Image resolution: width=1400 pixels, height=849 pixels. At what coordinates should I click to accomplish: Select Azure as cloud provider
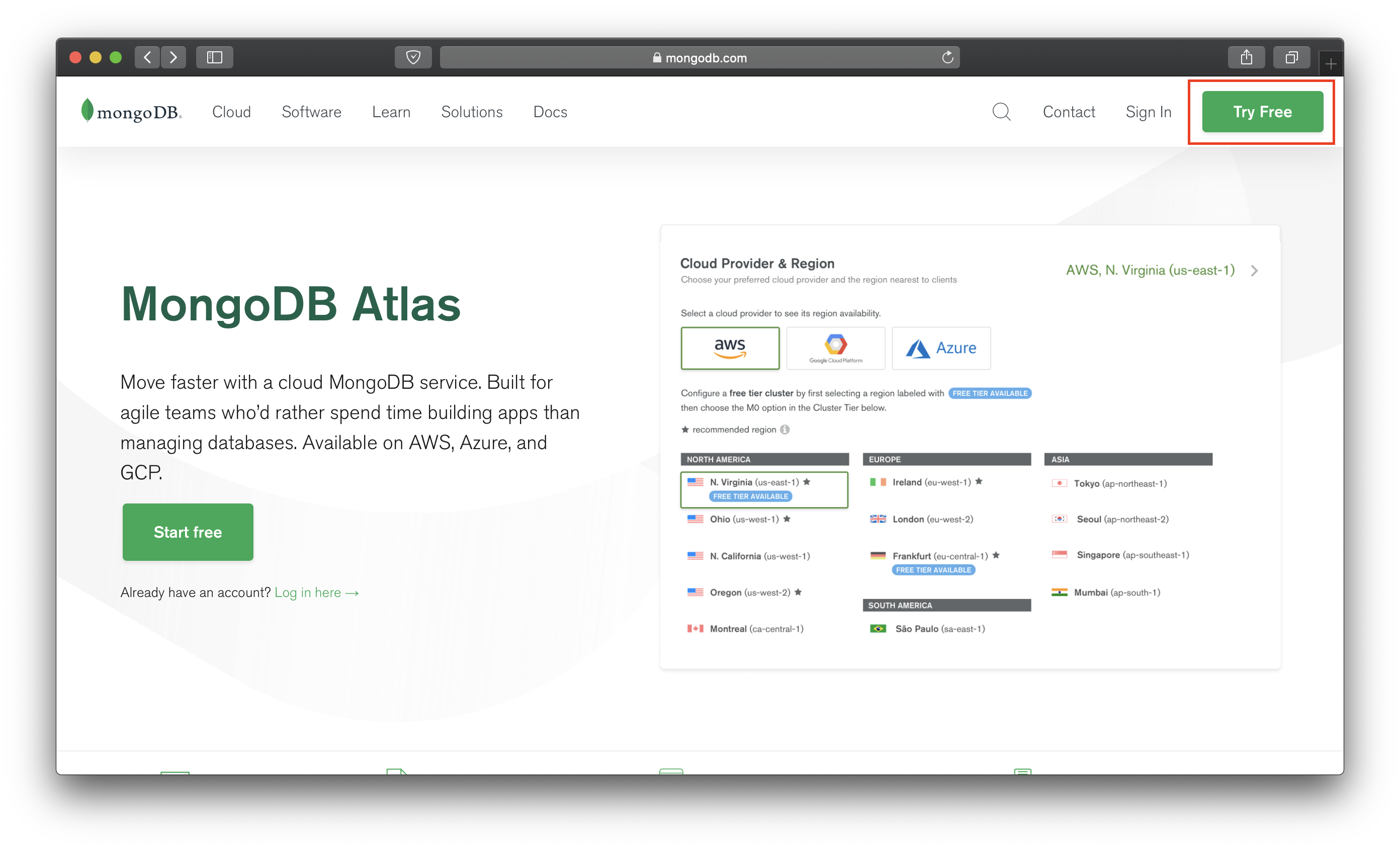[x=941, y=348]
